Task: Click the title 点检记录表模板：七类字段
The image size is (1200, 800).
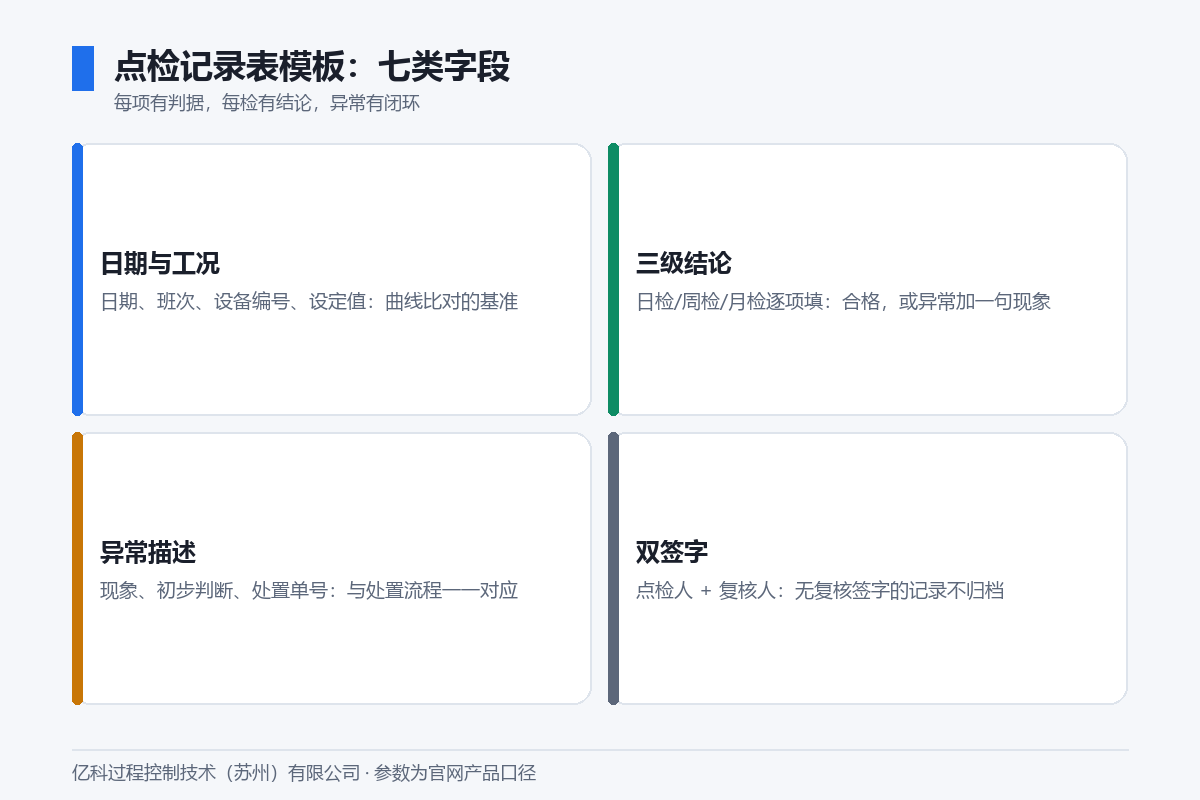Action: point(312,67)
